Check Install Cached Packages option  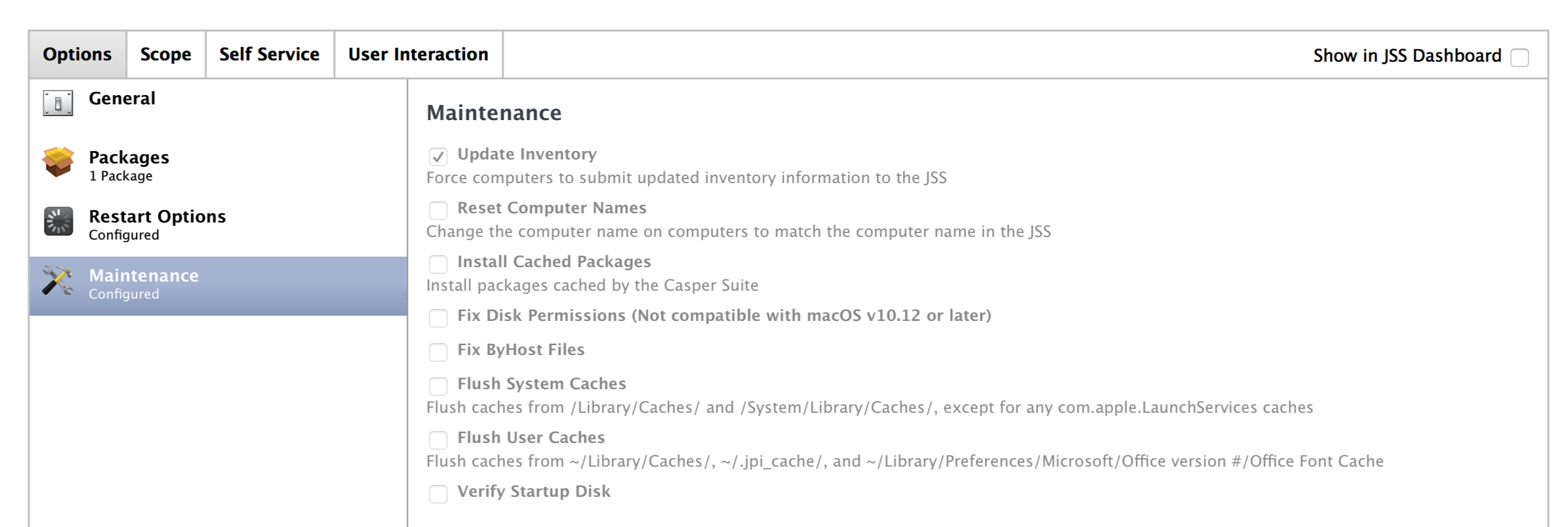click(438, 264)
